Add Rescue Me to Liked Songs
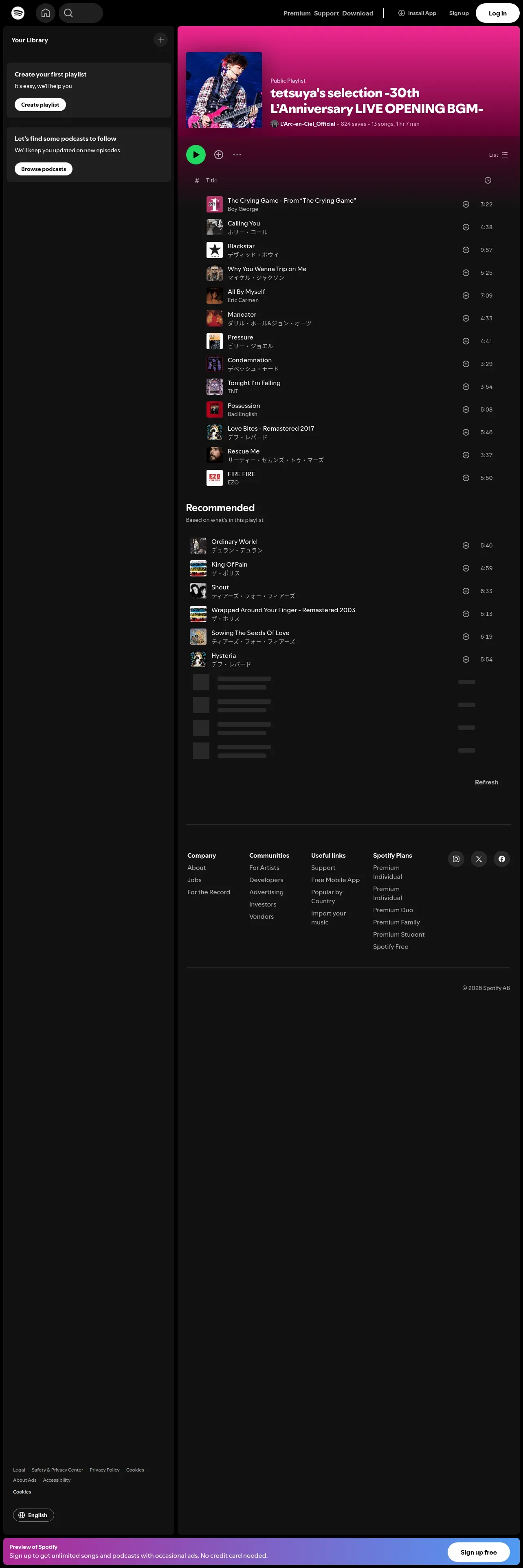 pyautogui.click(x=466, y=456)
